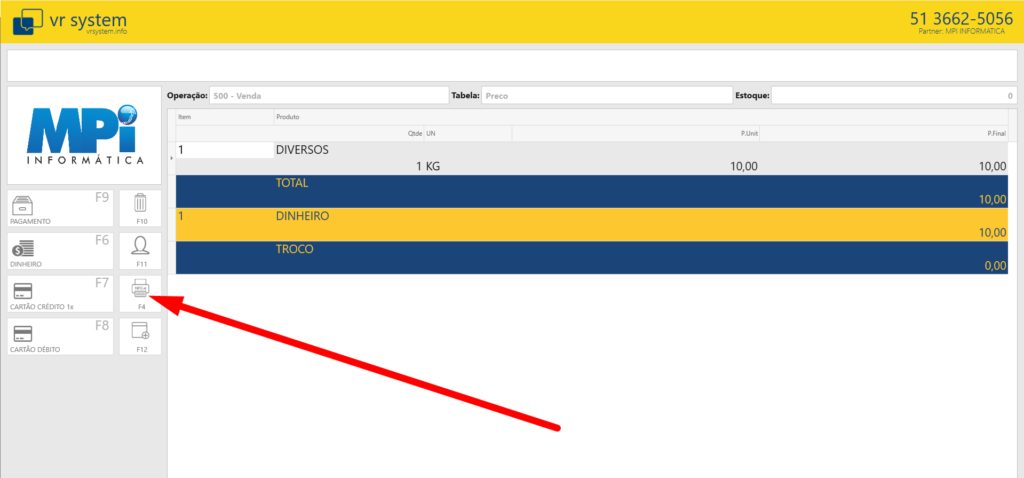Select the DINHEIRO payment row
The height and width of the screenshot is (478, 1024).
click(x=592, y=224)
